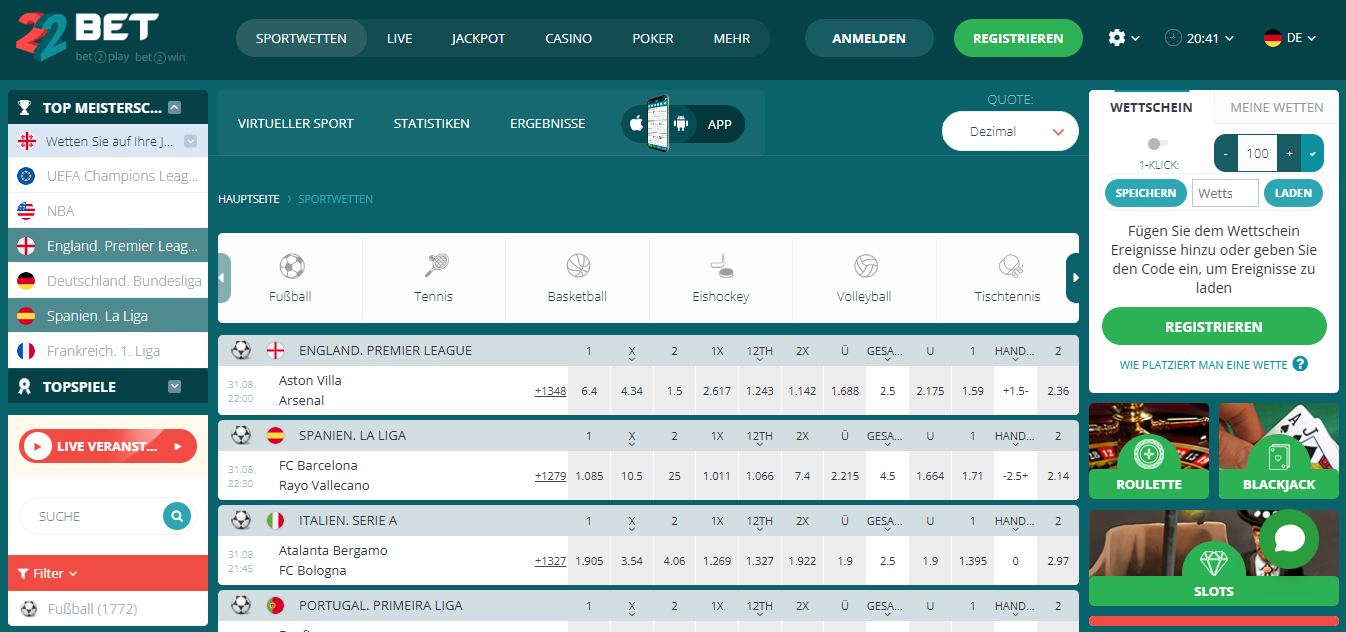Open the Blackjack casino tile
The height and width of the screenshot is (632, 1346).
(1279, 451)
